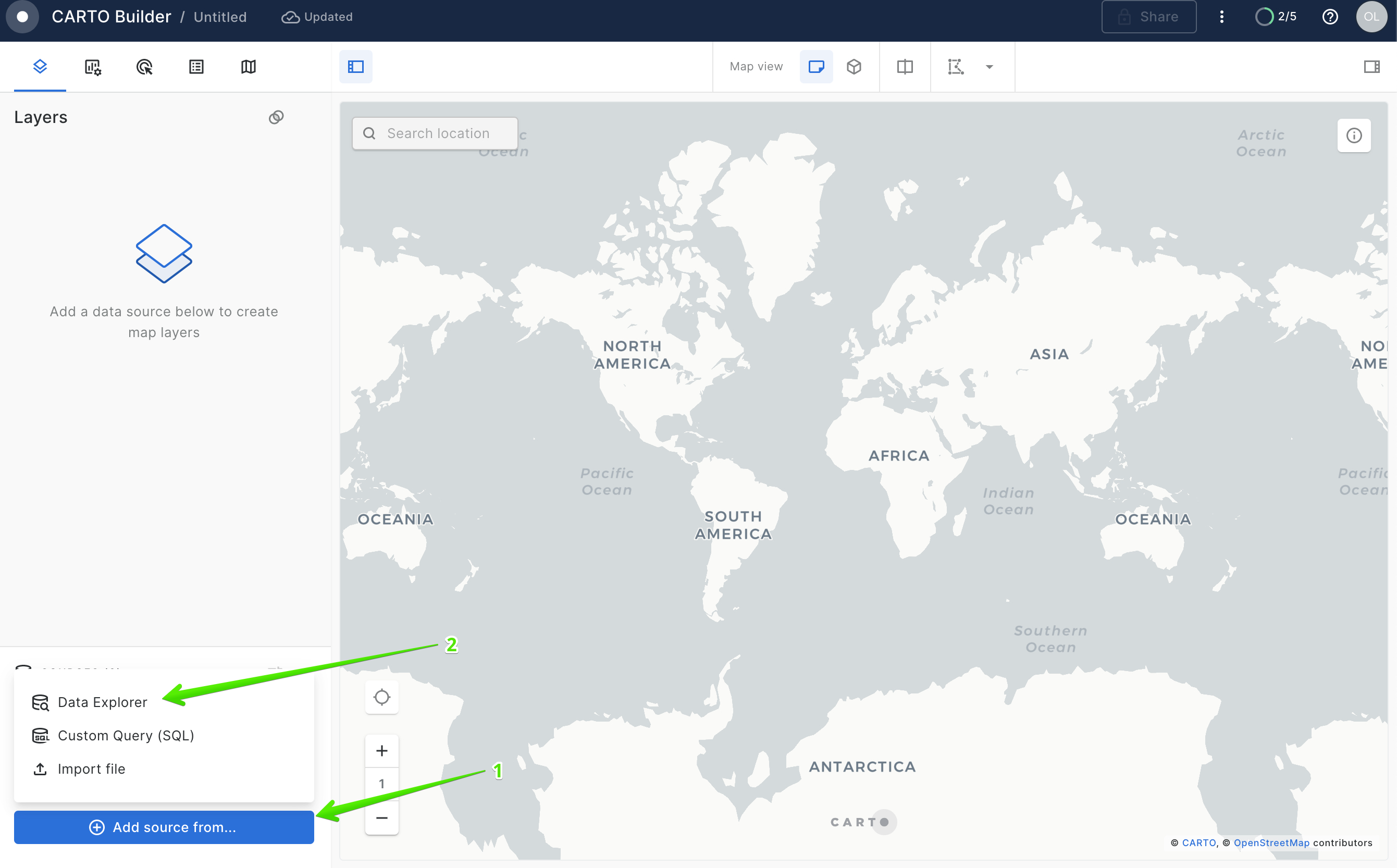Select the 2D map view button

pyautogui.click(x=816, y=67)
